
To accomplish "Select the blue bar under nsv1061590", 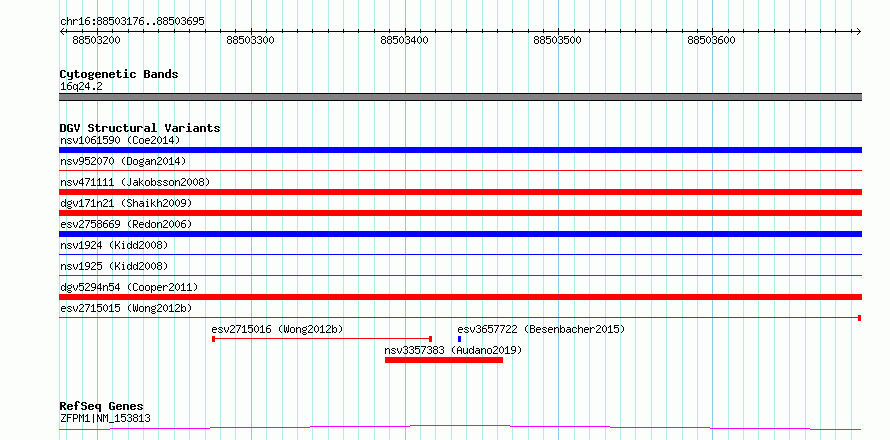I will 460,150.
